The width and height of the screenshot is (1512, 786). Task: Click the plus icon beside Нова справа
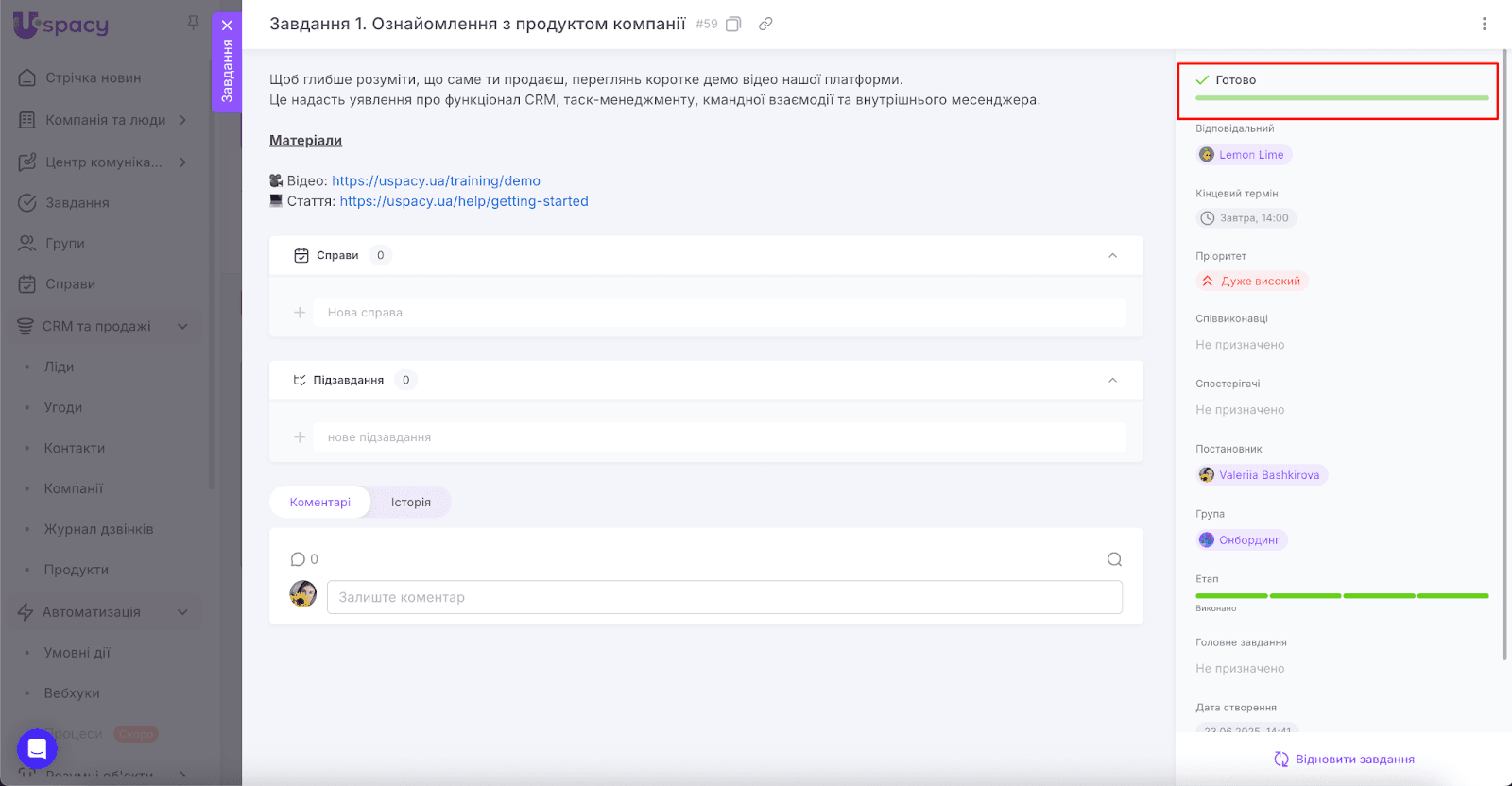(x=300, y=313)
